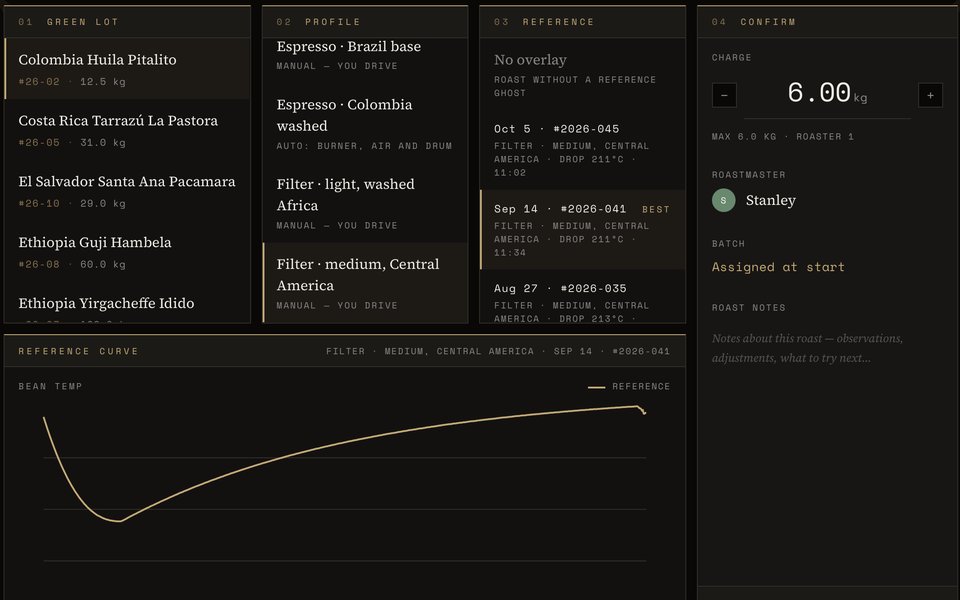Pick Filter · light, washed Africa profile
960x600 pixels.
(365, 203)
